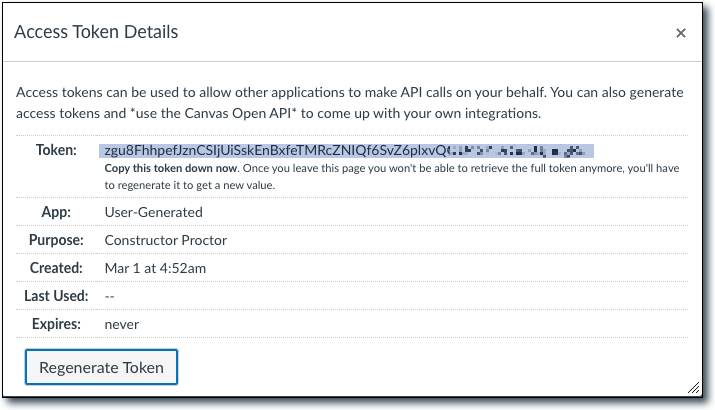
Task: Click the 'Created:' row label
Action: click(x=56, y=268)
